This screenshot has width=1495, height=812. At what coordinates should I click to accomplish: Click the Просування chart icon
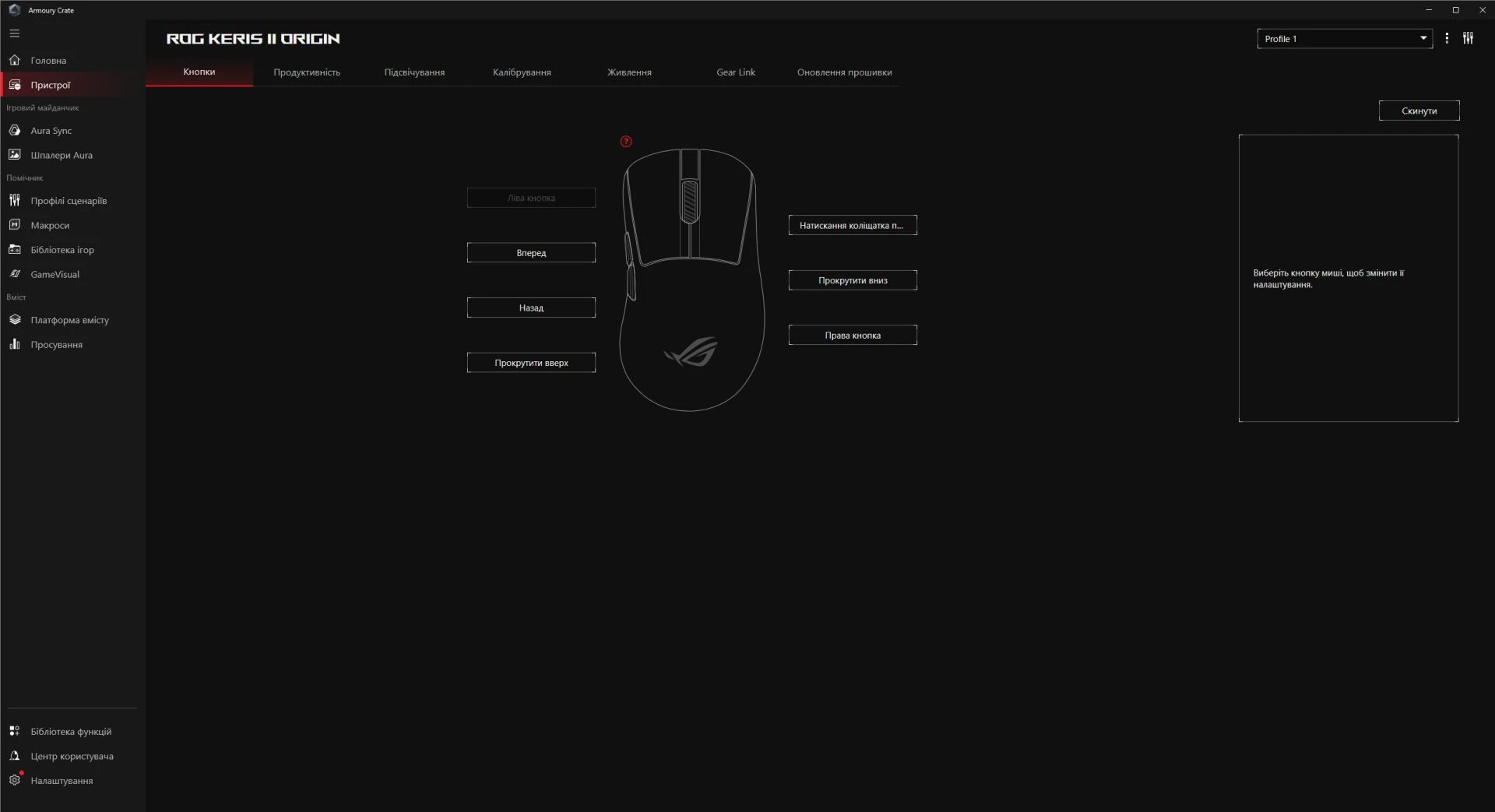pyautogui.click(x=14, y=344)
